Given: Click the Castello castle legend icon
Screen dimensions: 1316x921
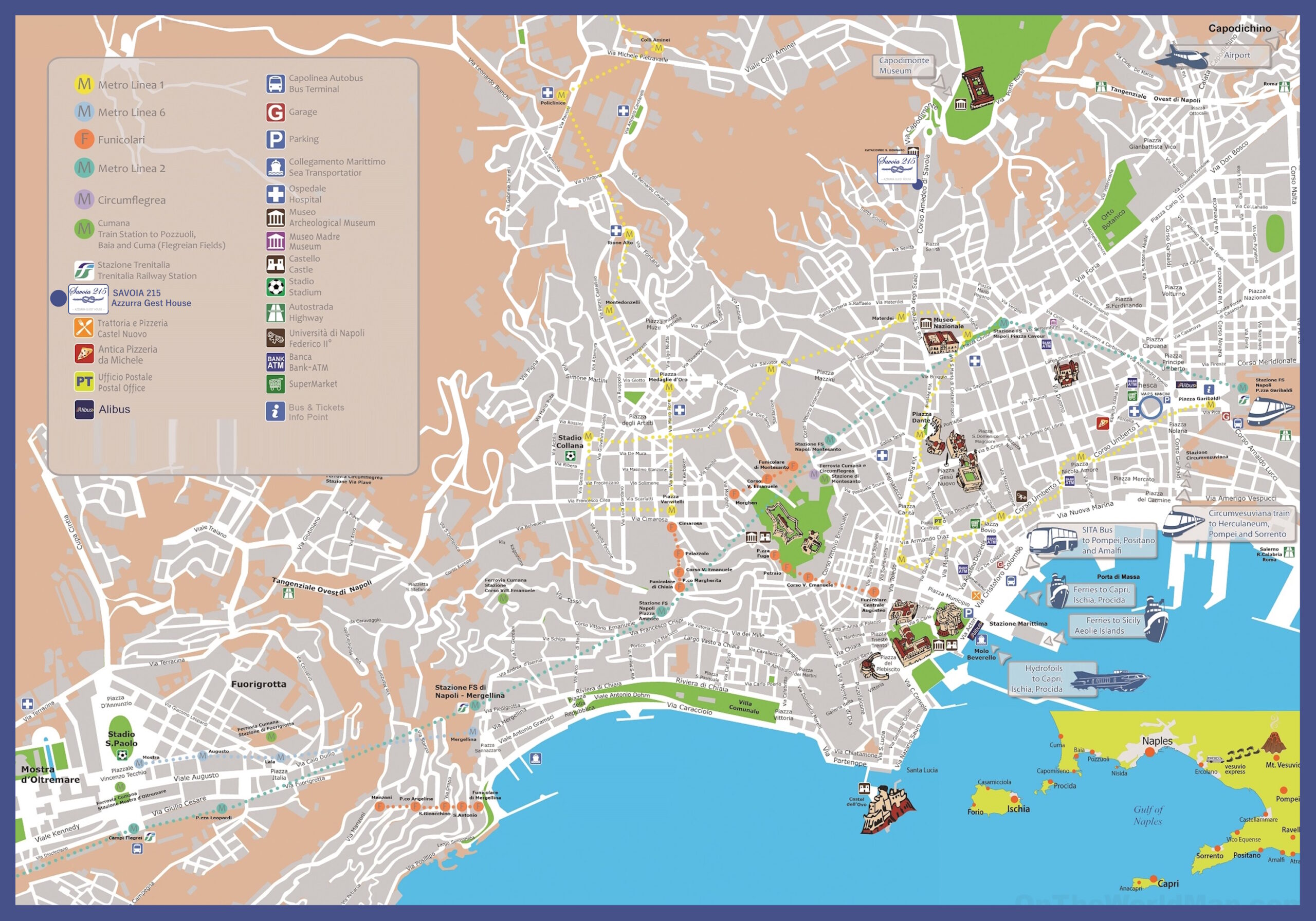Looking at the screenshot, I should [x=276, y=264].
